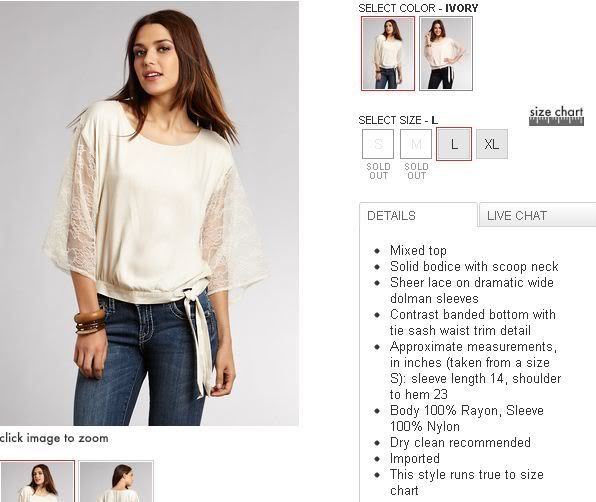
Task: Choose size XL
Action: (x=492, y=144)
